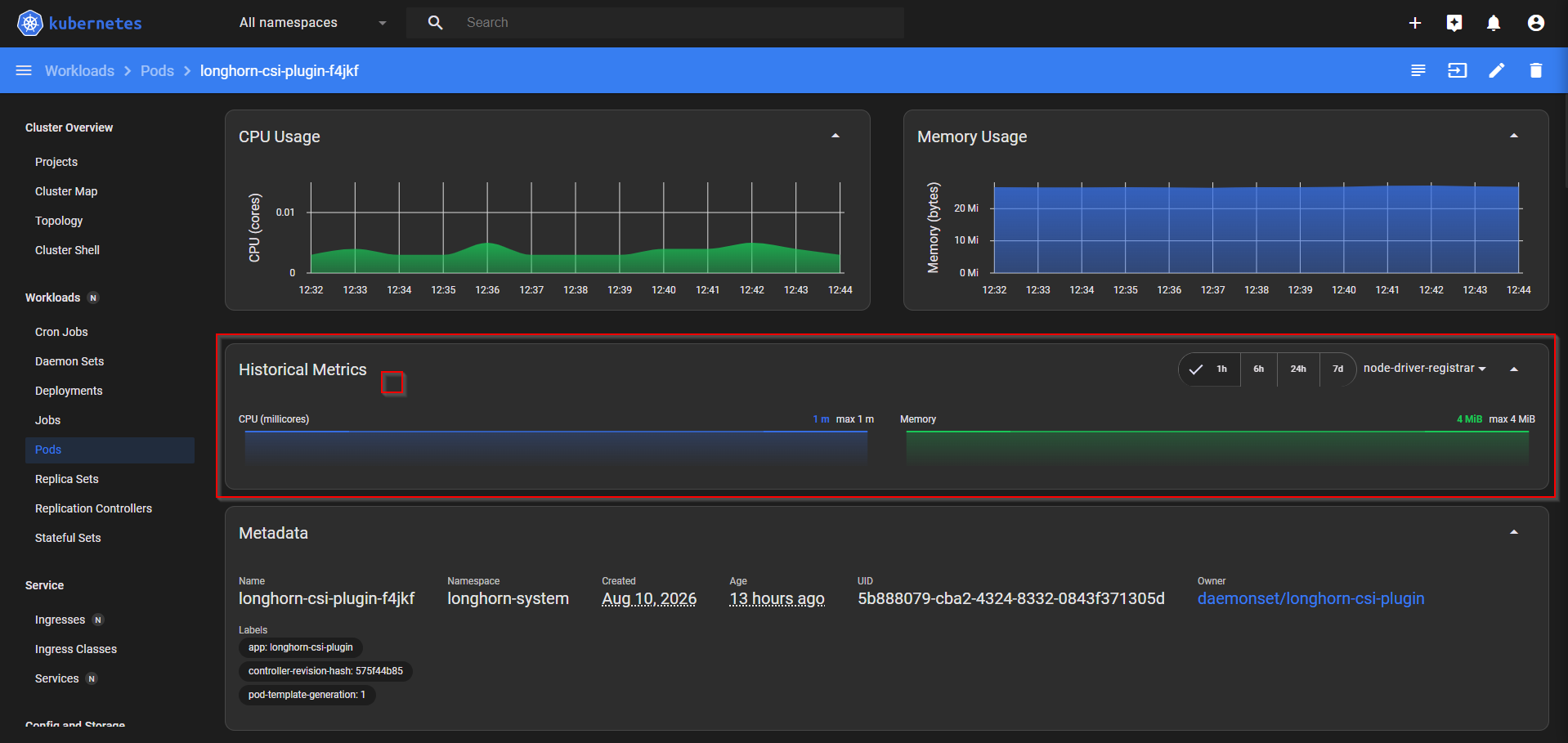Open notifications via the bell icon

point(1494,23)
